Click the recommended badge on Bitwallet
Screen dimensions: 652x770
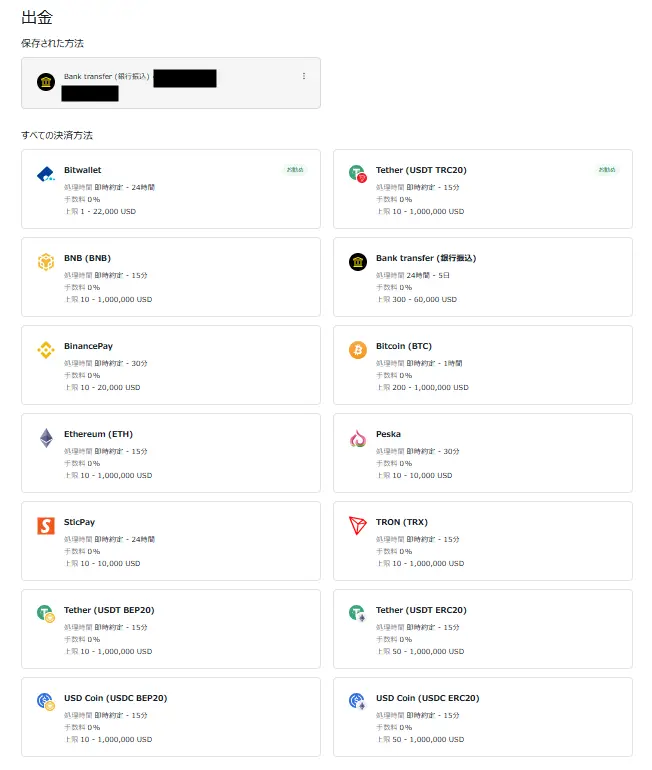click(295, 170)
